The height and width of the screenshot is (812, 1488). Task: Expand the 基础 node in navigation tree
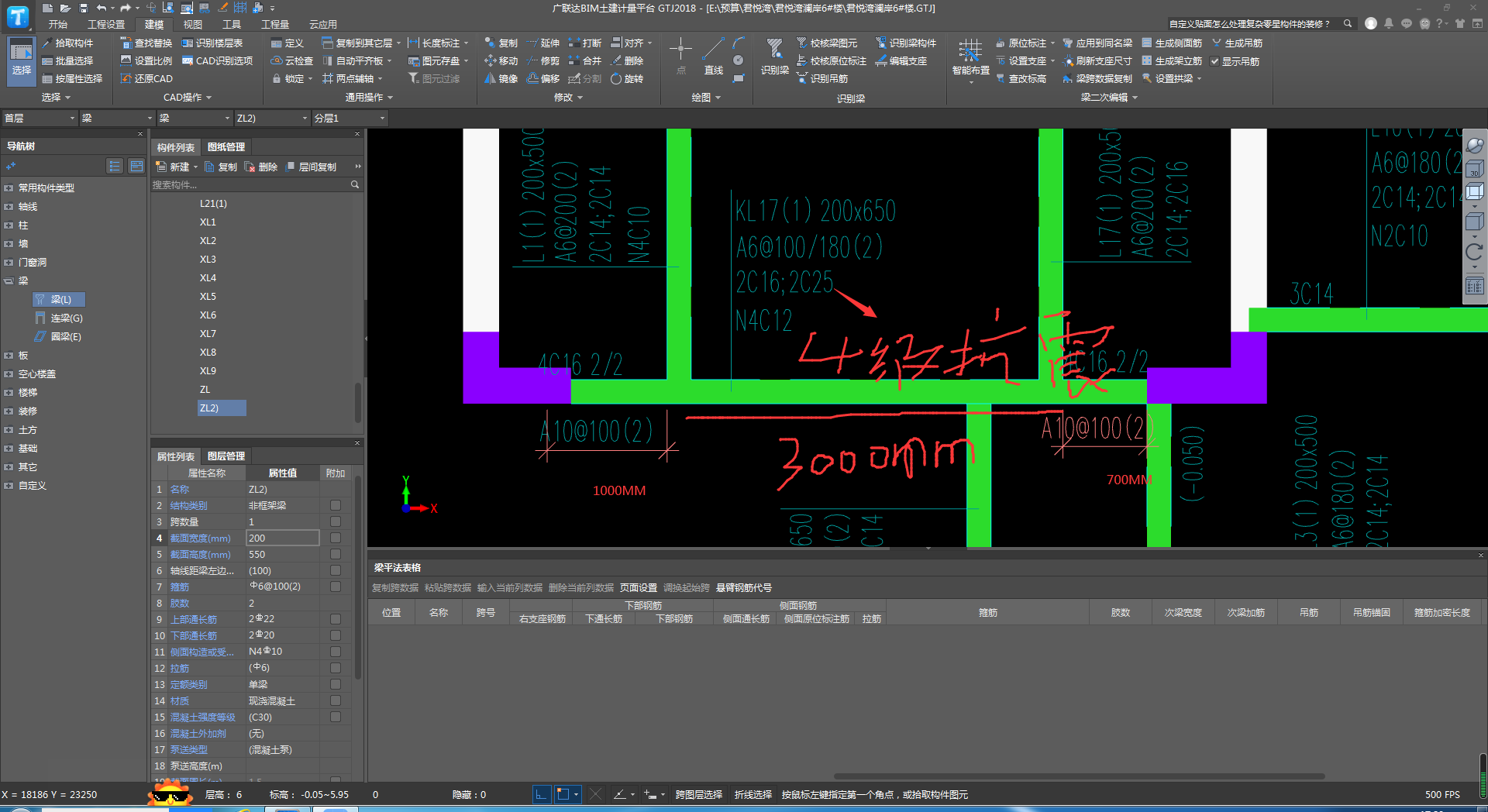9,449
